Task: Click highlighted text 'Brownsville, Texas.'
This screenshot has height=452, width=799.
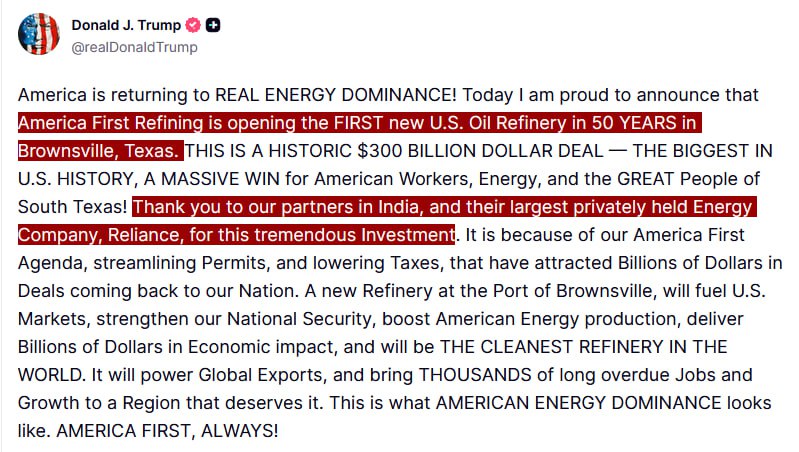Action: click(x=100, y=152)
